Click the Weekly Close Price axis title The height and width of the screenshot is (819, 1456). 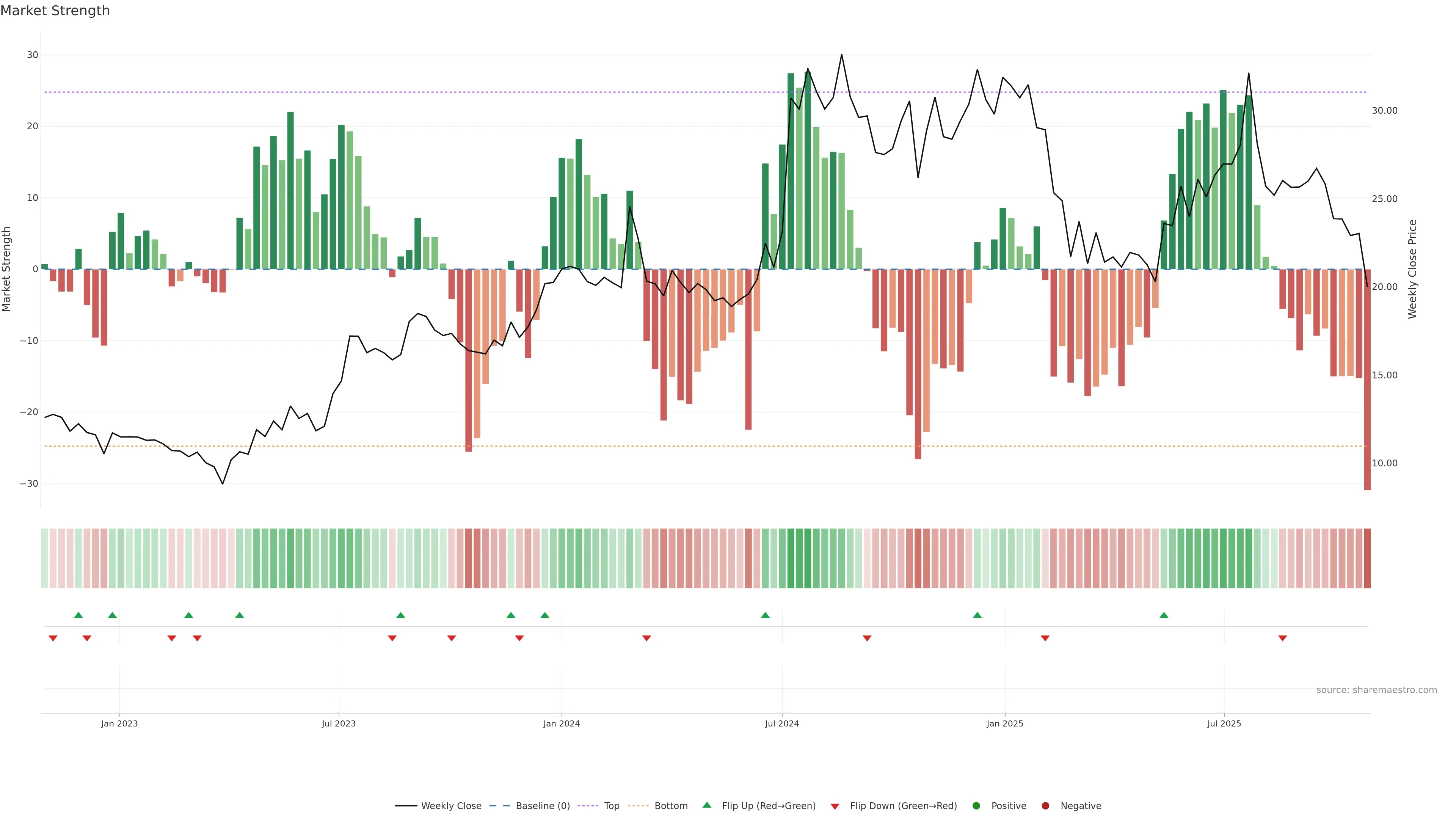tap(1412, 269)
